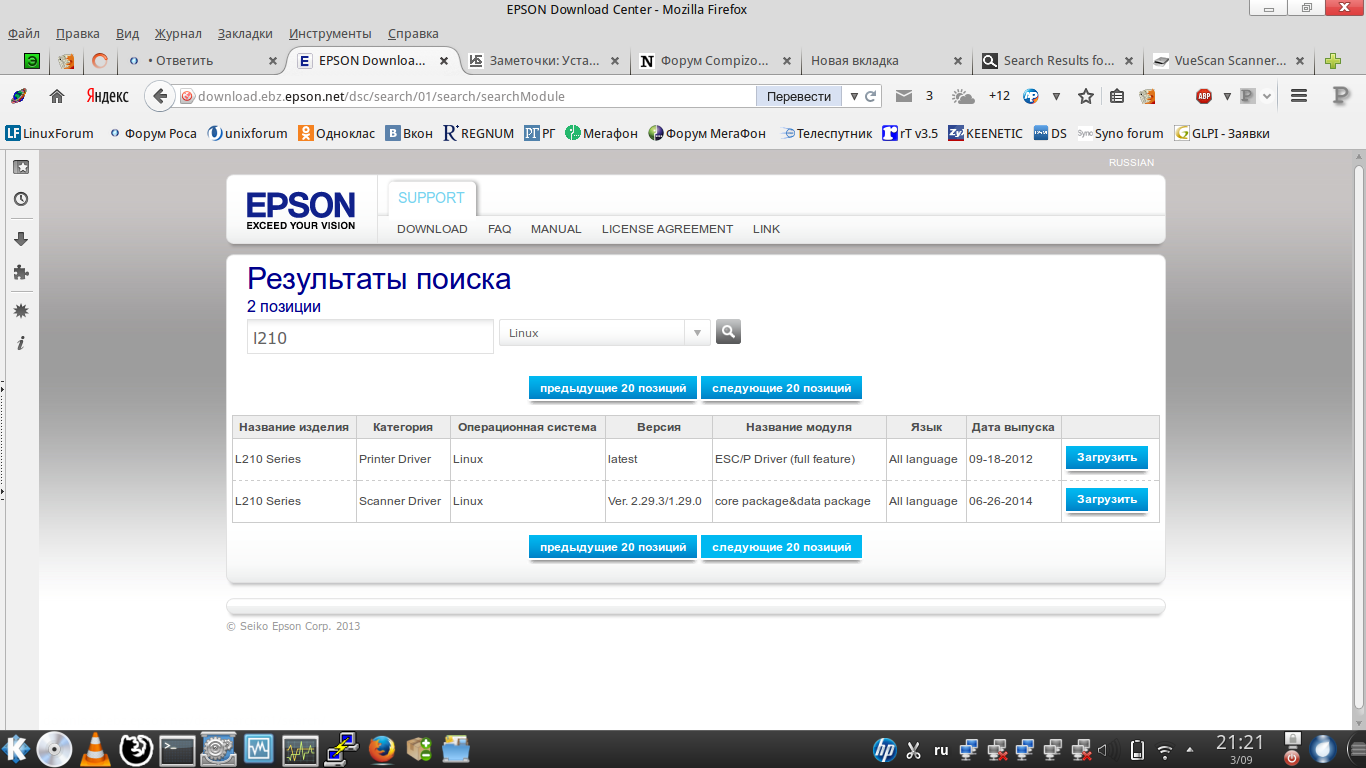
Task: Launch Firefox from the taskbar panel
Action: point(381,748)
